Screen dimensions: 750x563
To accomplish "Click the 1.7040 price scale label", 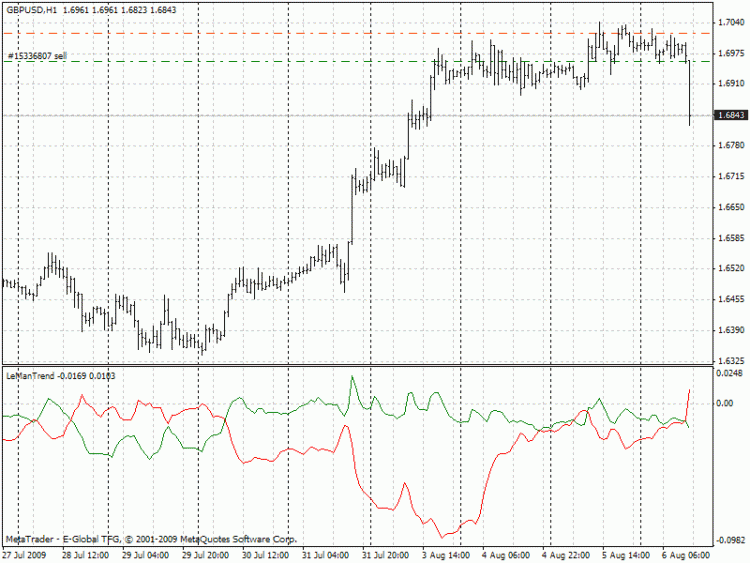I will pos(729,22).
